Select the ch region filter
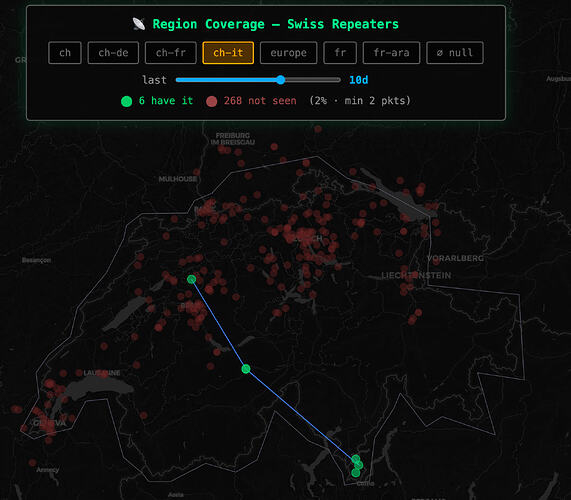571x500 pixels. point(65,53)
